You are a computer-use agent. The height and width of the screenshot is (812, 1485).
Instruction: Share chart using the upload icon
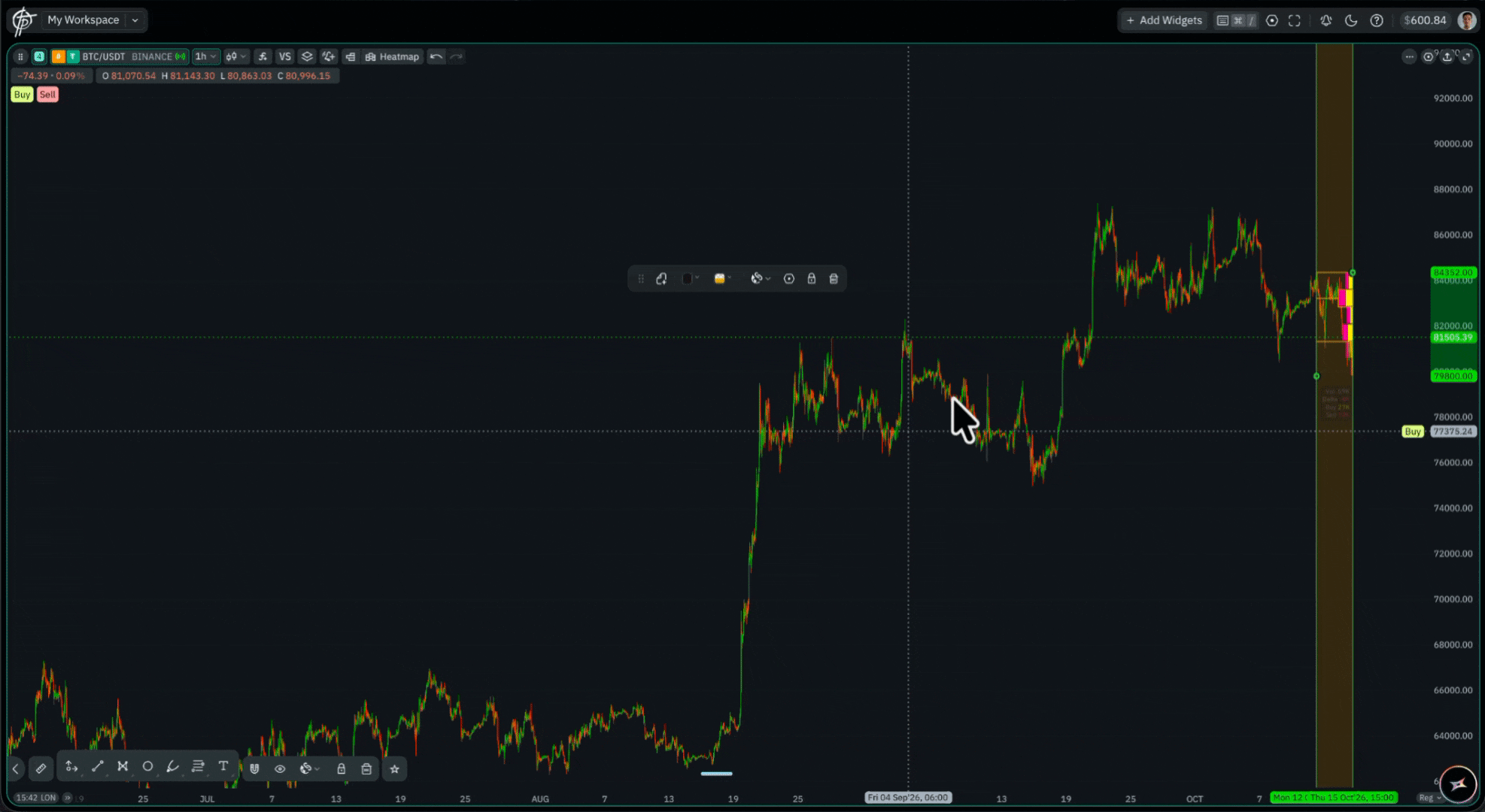[x=1447, y=57]
